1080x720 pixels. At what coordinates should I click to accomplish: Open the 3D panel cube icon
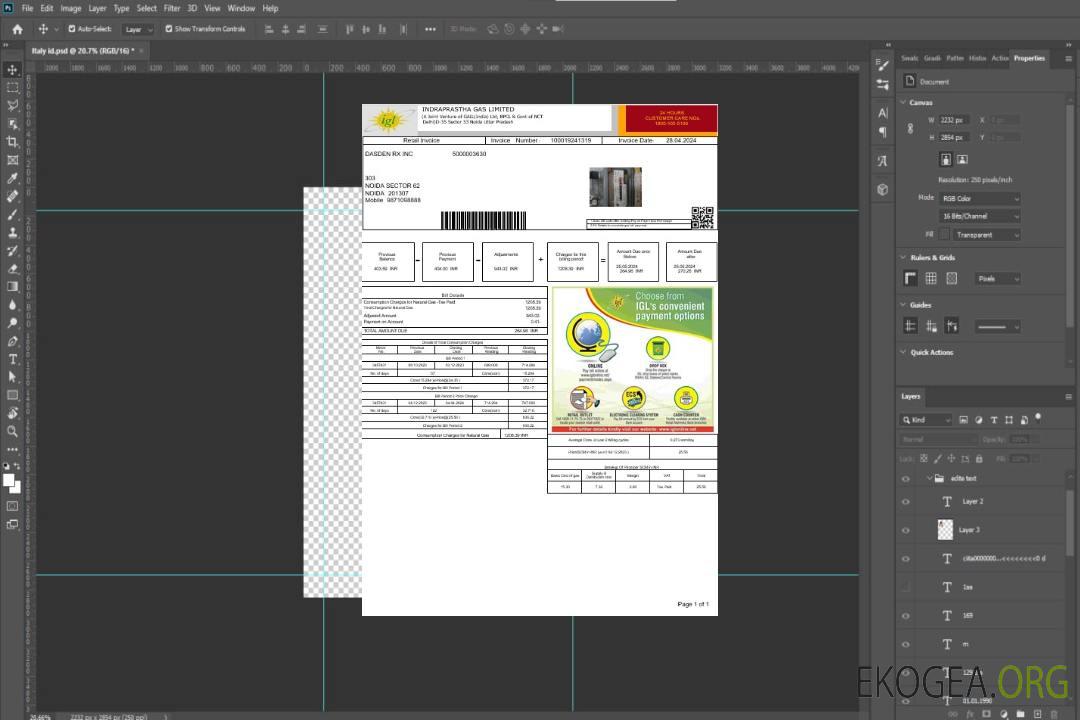[883, 189]
